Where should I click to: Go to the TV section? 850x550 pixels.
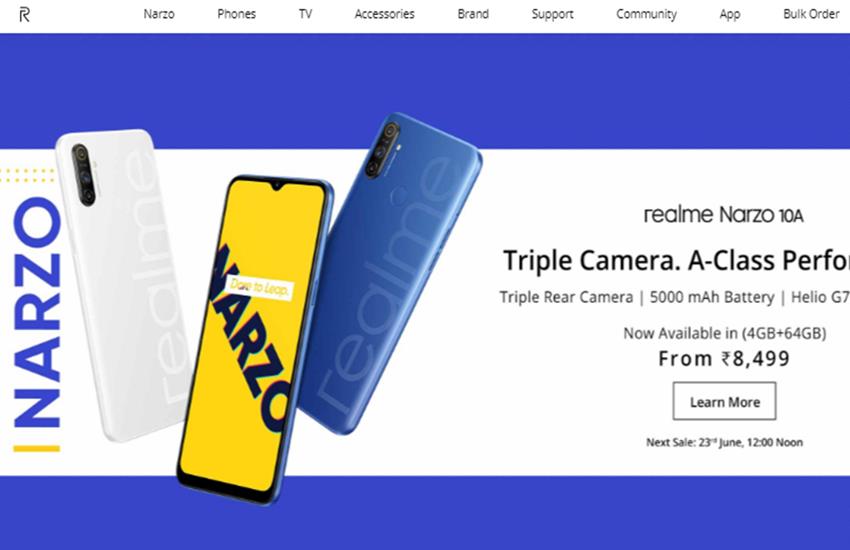click(305, 14)
